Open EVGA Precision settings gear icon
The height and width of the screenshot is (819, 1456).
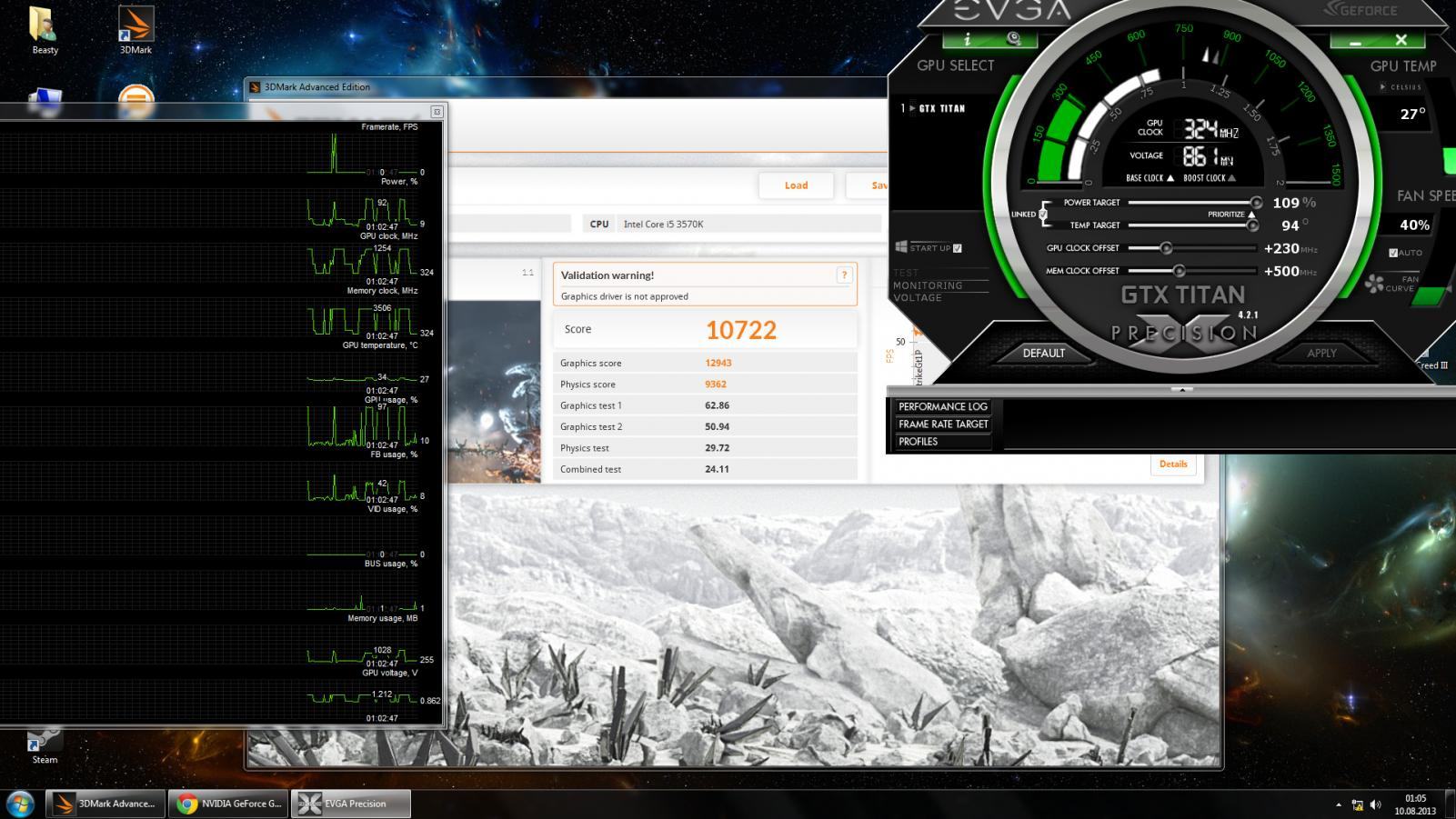(x=1014, y=39)
